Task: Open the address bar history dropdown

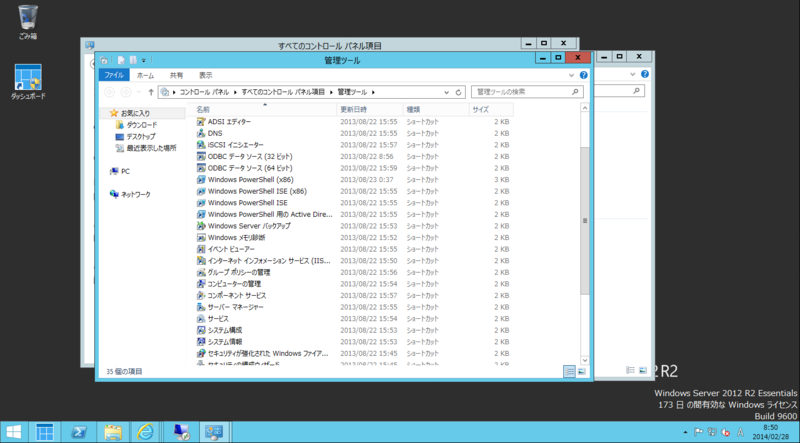Action: (446, 92)
